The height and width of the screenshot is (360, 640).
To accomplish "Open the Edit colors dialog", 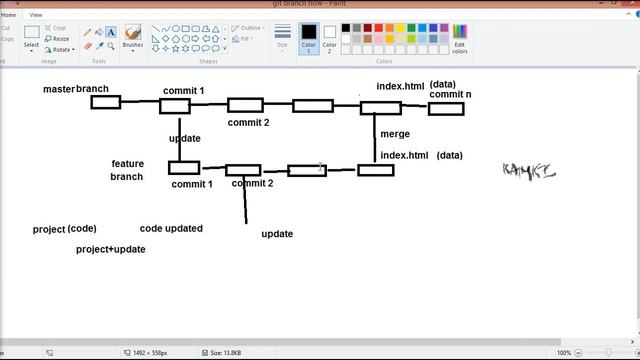I will click(x=460, y=39).
